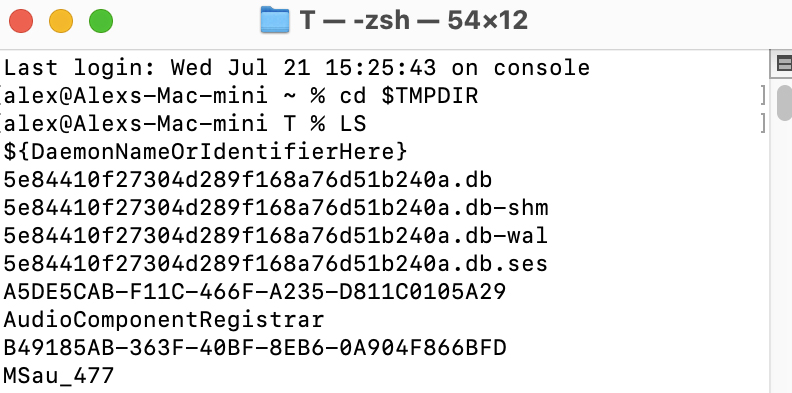Click the vertical scrollbar thumb
Image resolution: width=792 pixels, height=393 pixels.
pos(784,103)
